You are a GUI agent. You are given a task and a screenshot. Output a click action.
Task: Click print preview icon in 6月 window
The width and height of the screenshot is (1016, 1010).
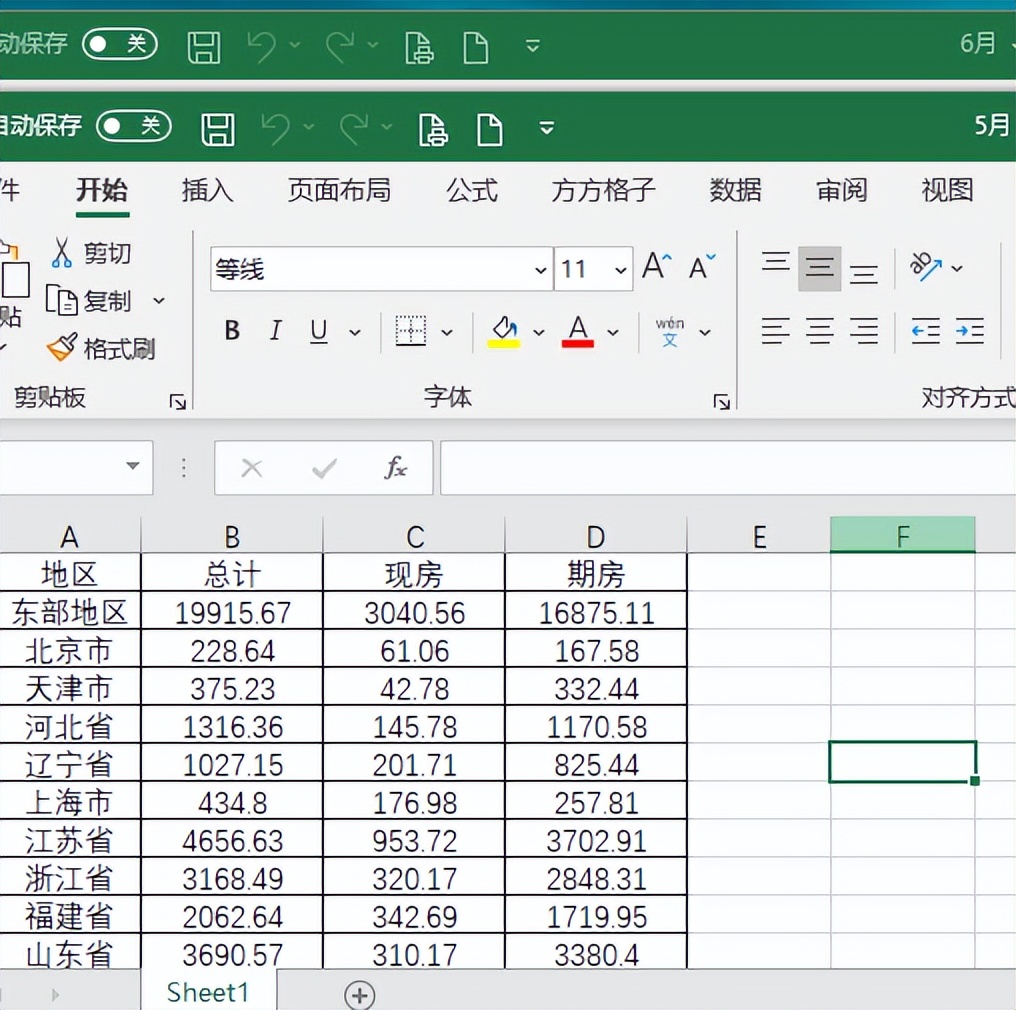[x=419, y=48]
